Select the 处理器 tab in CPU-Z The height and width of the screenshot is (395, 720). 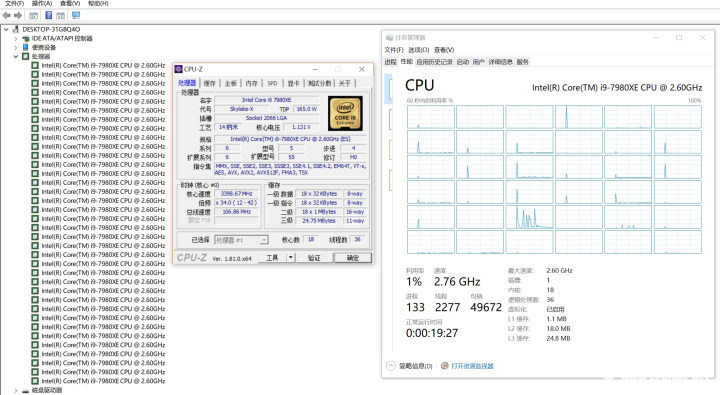point(187,83)
